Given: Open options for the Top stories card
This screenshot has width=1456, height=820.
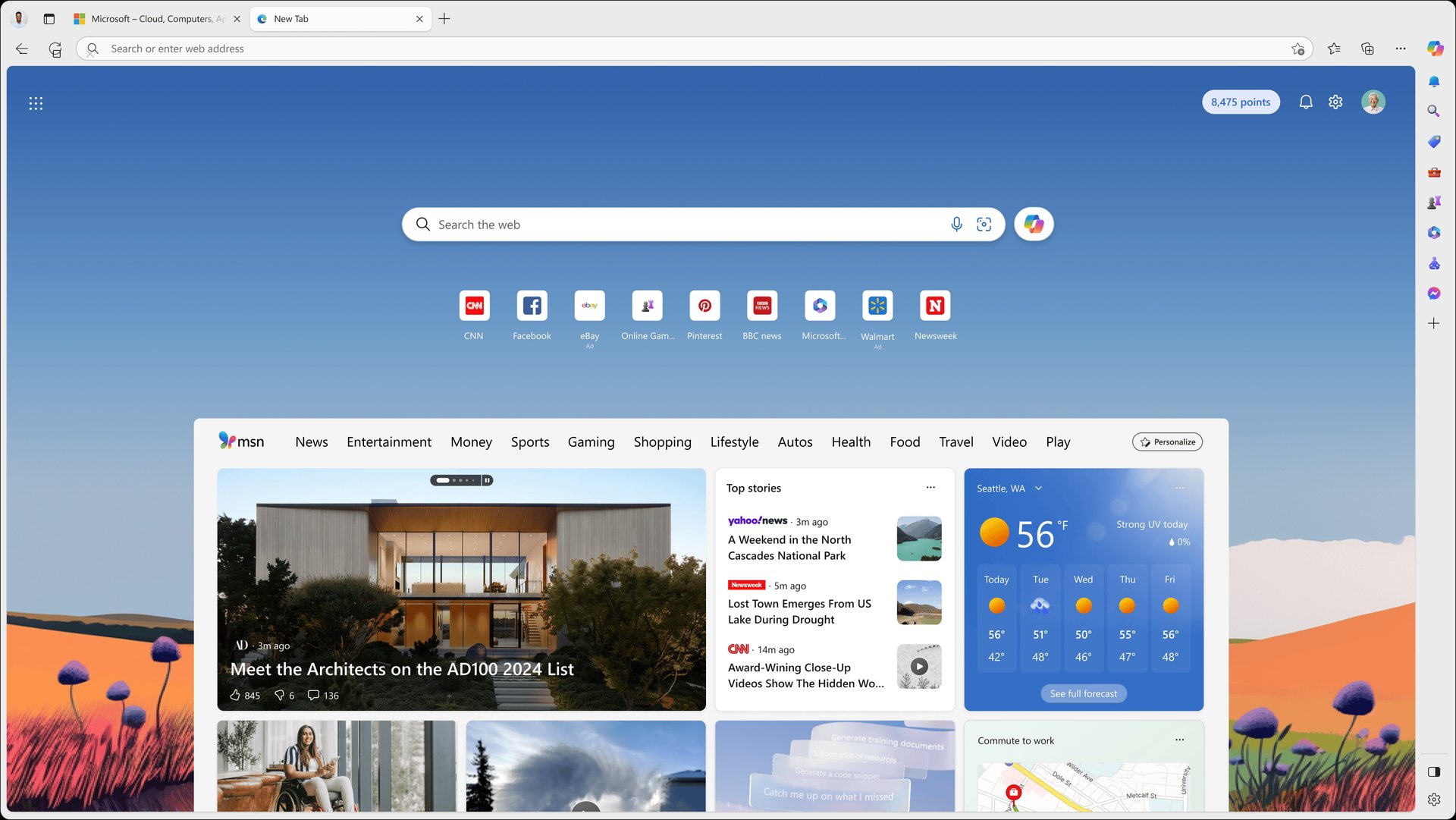Looking at the screenshot, I should click(930, 488).
